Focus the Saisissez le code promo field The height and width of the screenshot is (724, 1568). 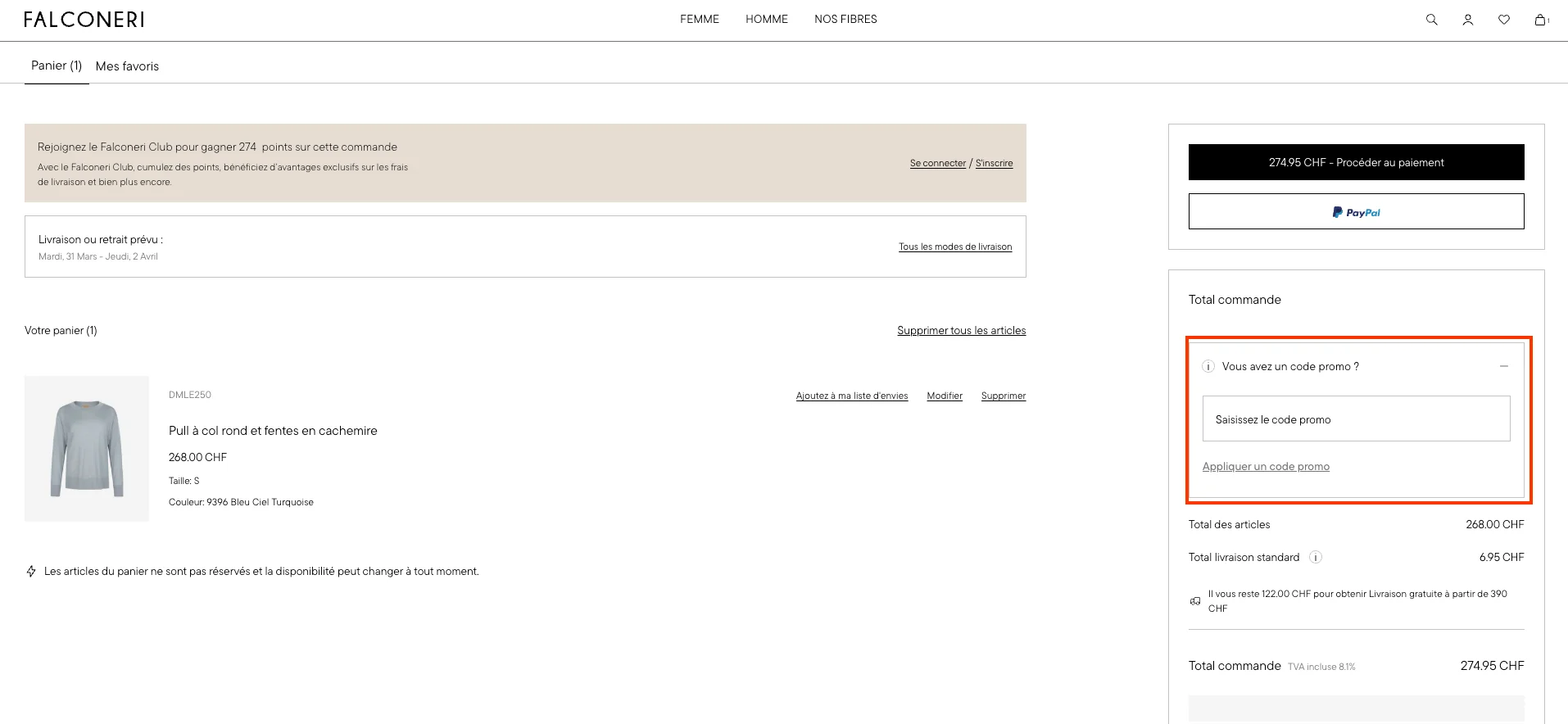pyautogui.click(x=1356, y=419)
